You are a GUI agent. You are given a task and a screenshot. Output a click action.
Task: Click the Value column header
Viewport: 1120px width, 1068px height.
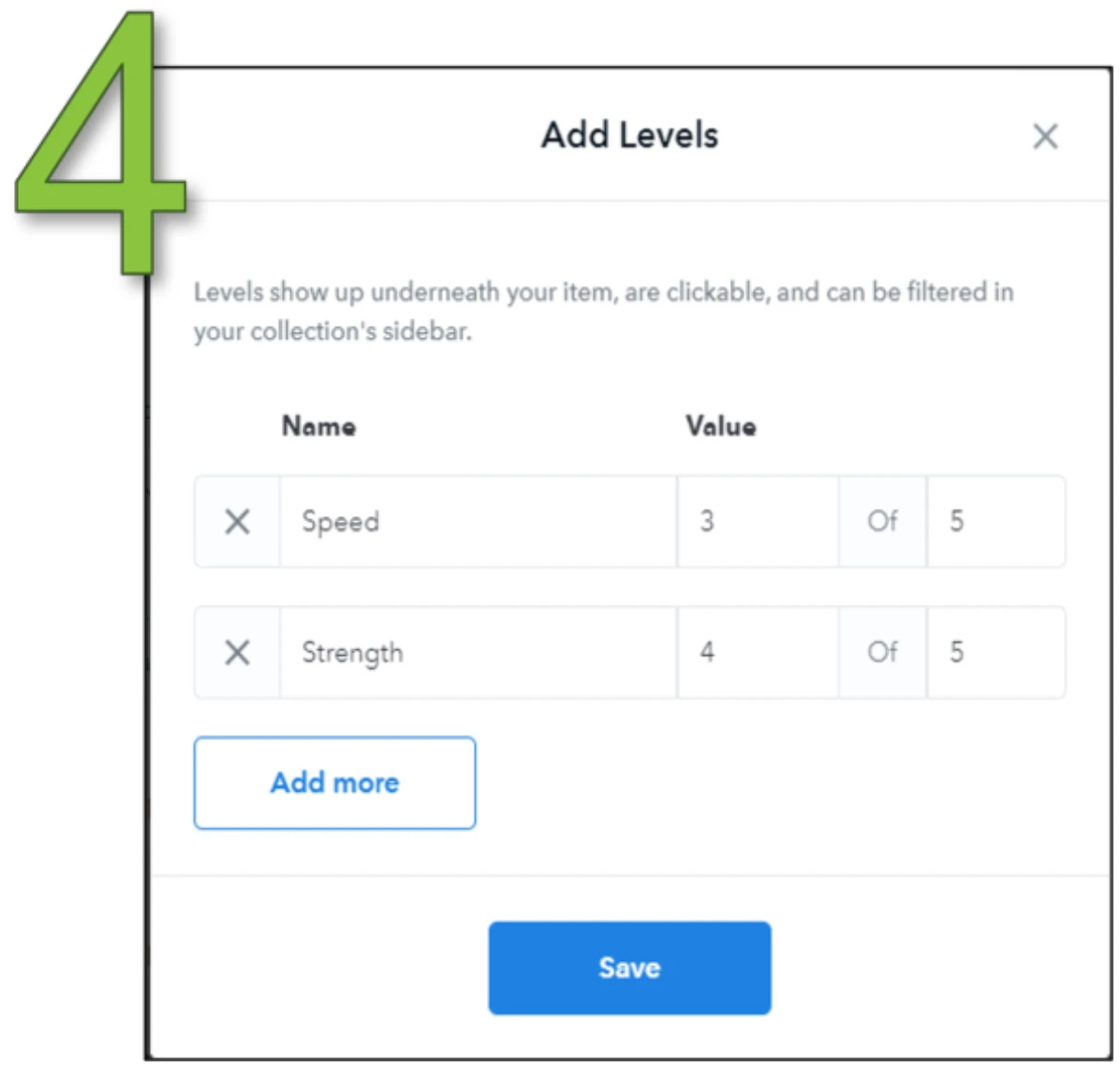point(721,426)
